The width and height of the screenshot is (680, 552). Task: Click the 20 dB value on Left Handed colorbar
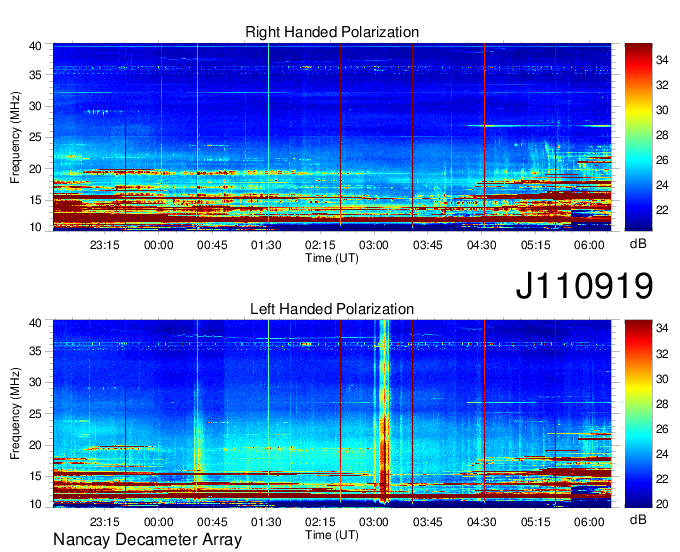(662, 504)
